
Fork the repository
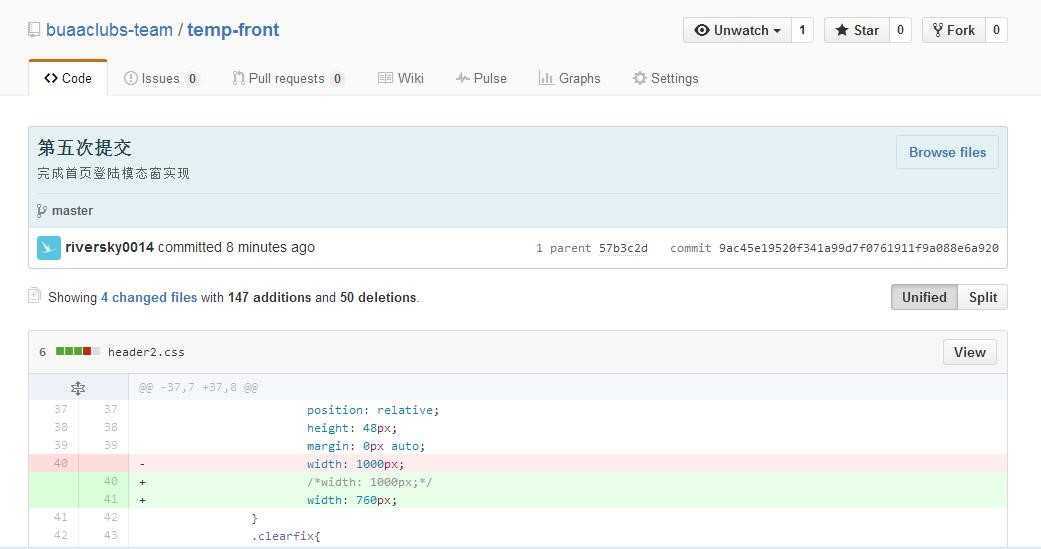[953, 30]
